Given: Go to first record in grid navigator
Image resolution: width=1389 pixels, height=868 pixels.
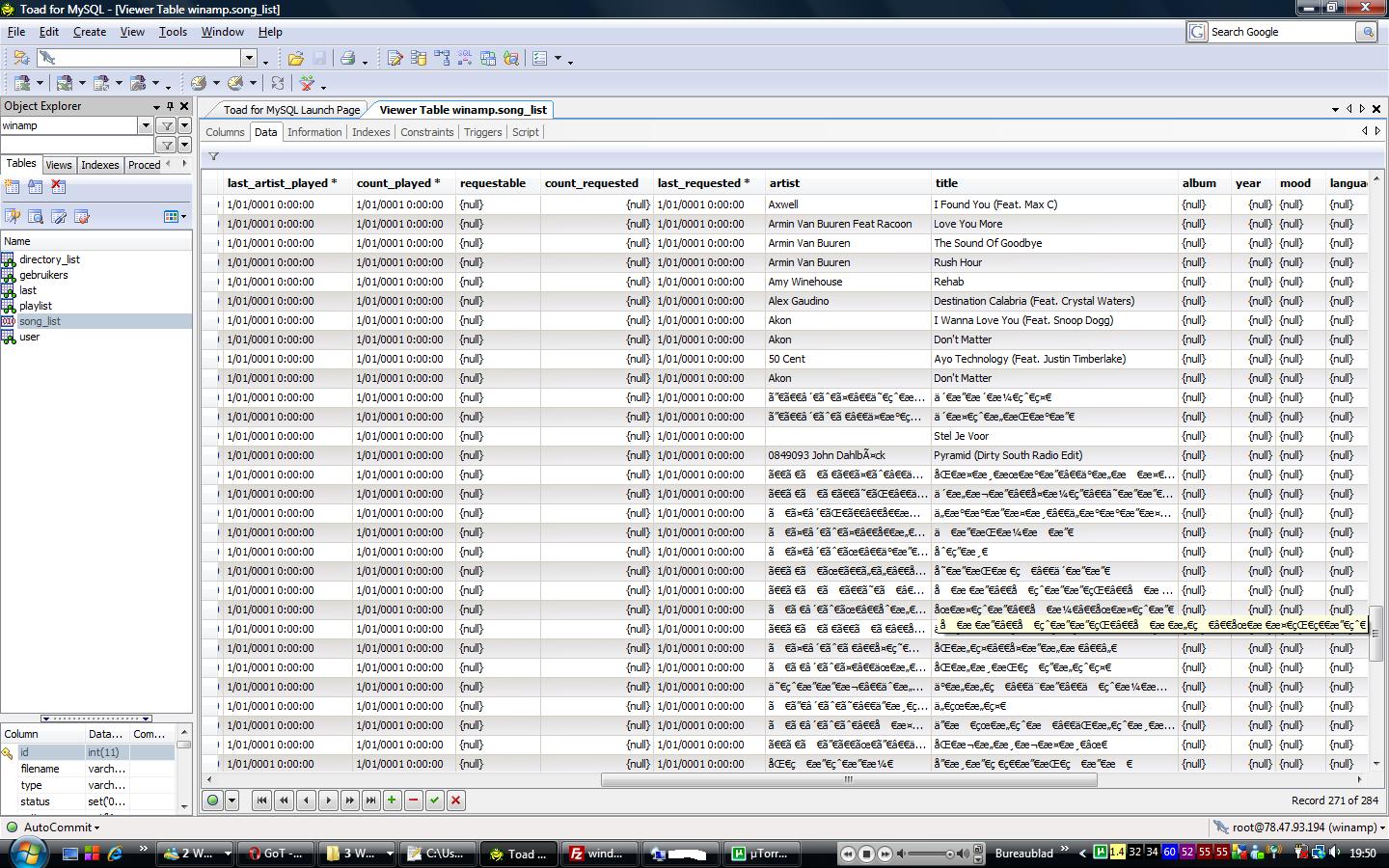Looking at the screenshot, I should [x=261, y=800].
